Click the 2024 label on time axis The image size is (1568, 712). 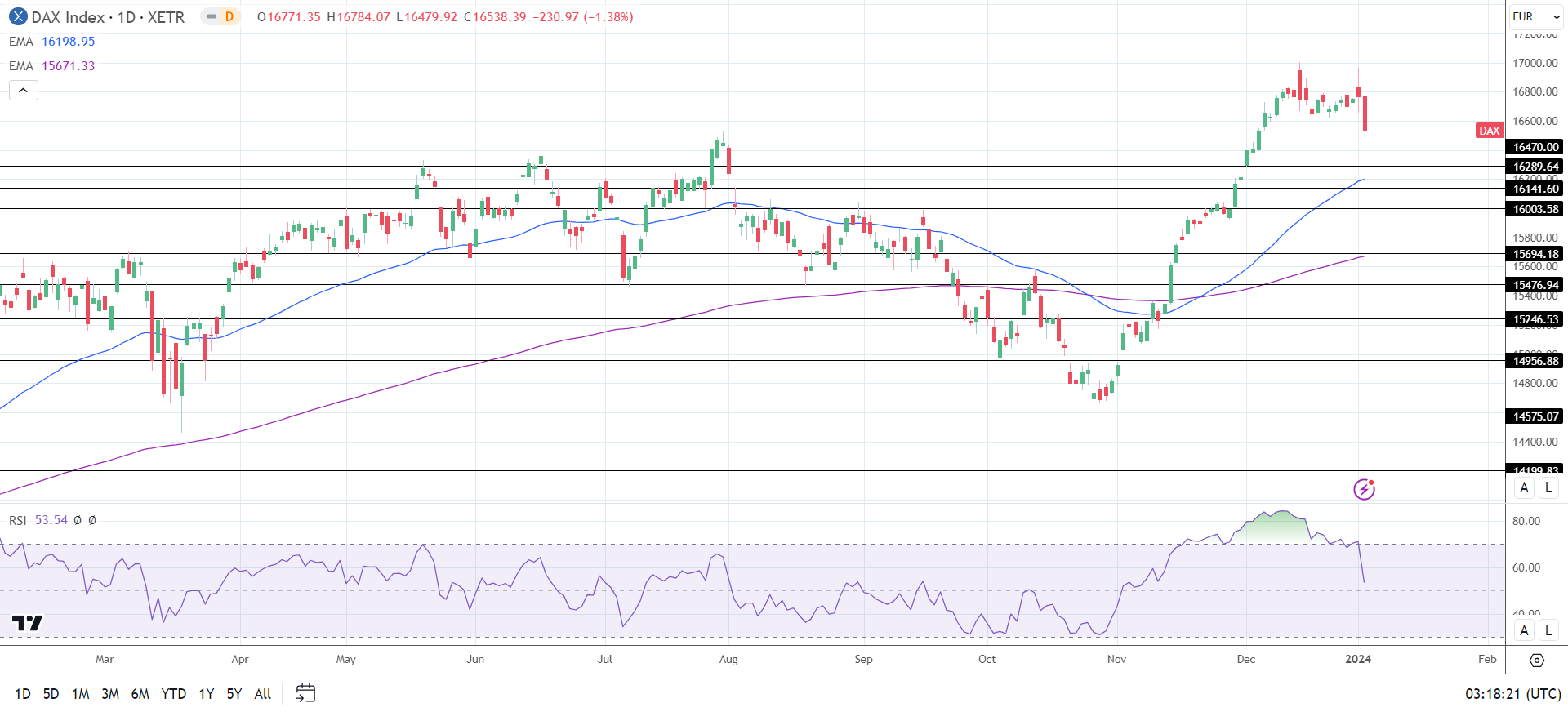click(1358, 659)
